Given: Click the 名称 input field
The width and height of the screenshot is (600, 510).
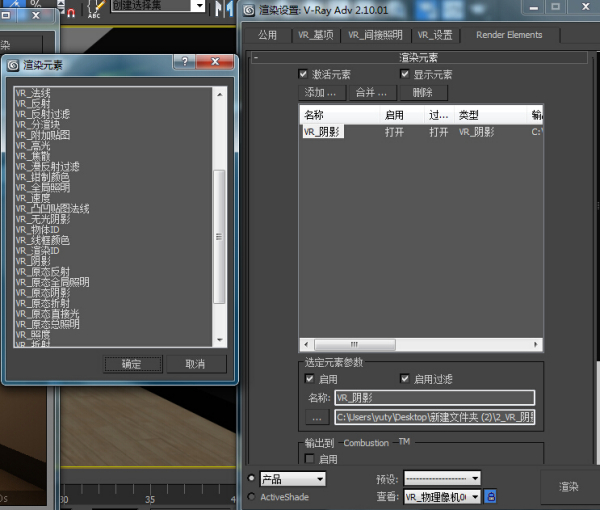Looking at the screenshot, I should coord(435,398).
